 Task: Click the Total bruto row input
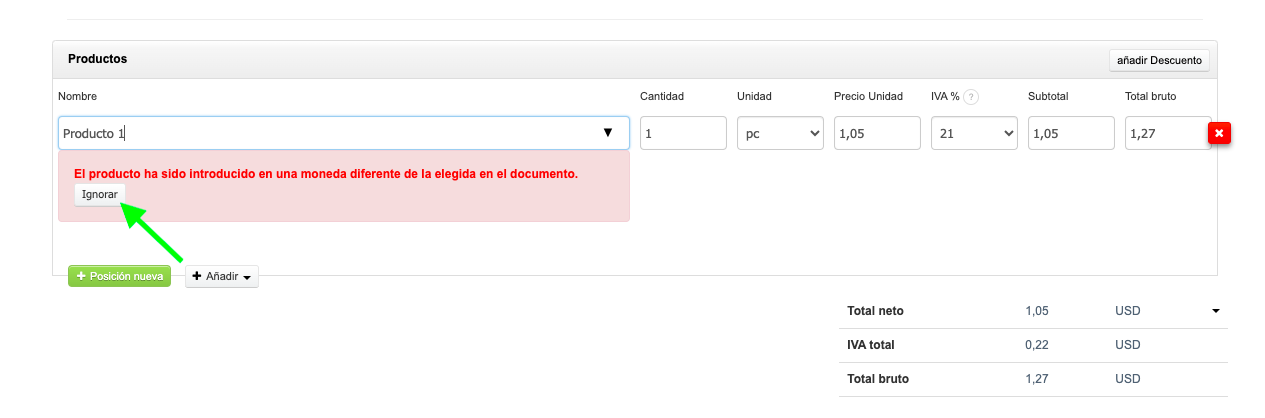click(x=1165, y=133)
